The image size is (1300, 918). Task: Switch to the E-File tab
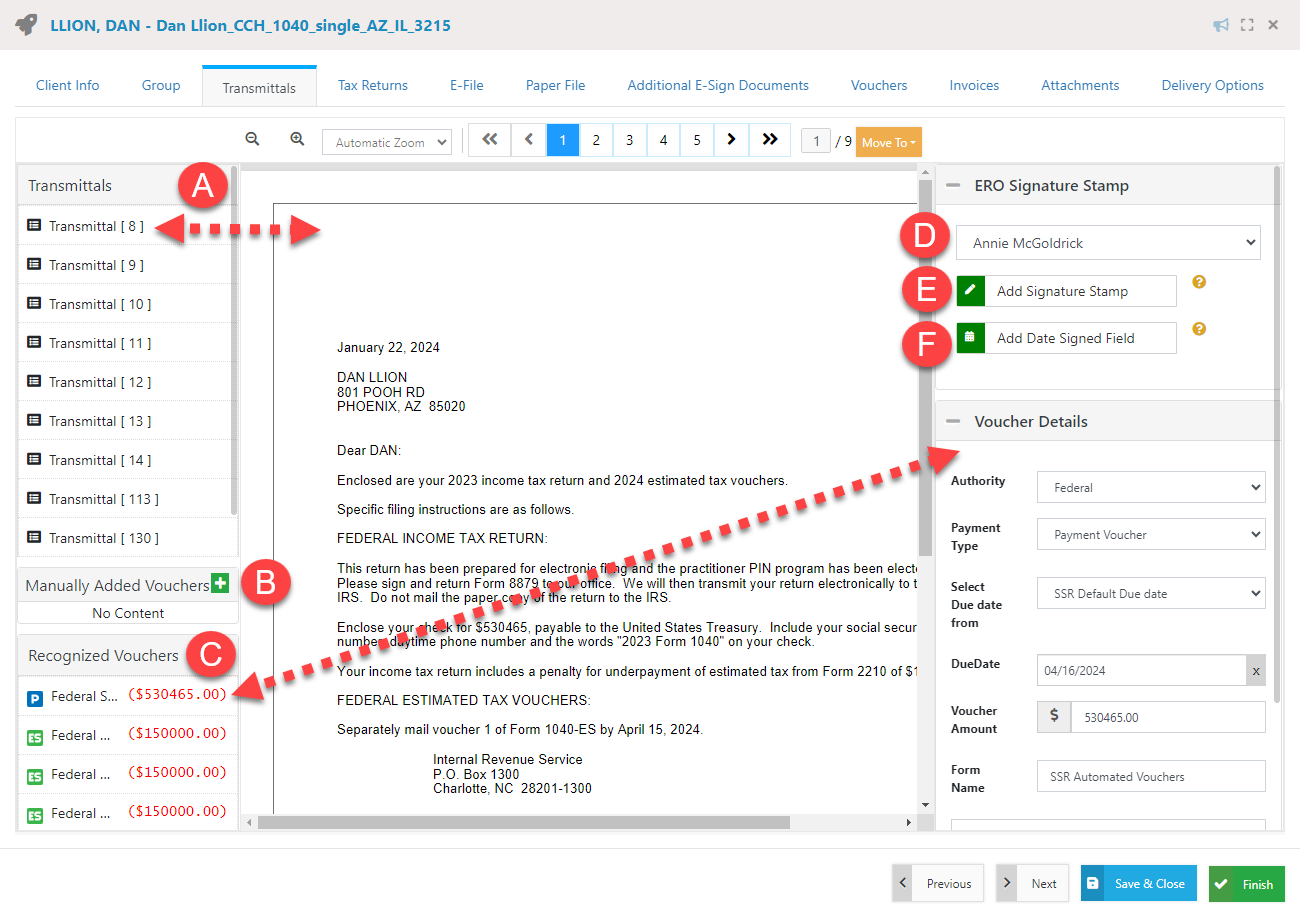[466, 85]
